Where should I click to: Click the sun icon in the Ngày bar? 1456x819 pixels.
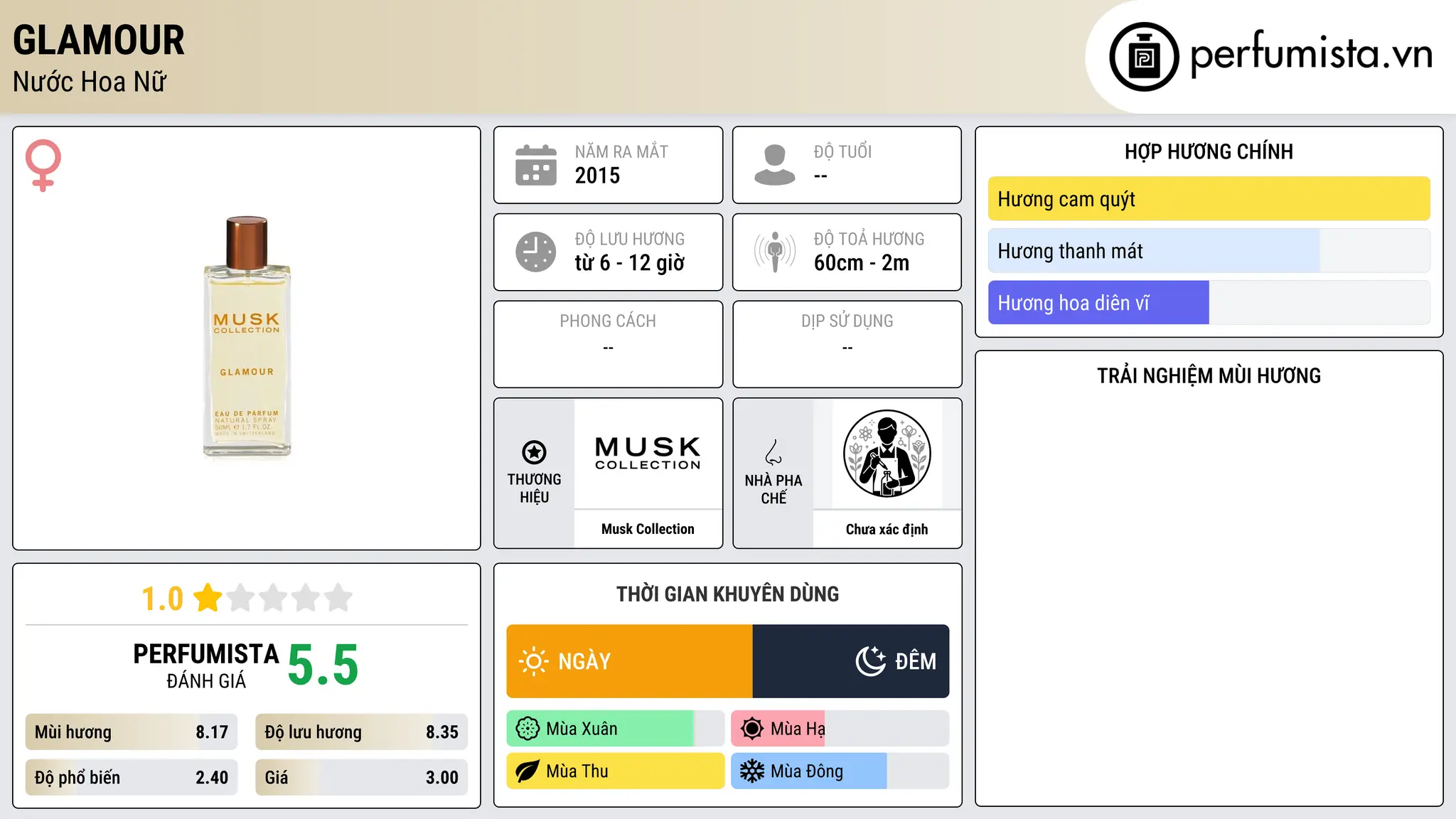(x=534, y=661)
